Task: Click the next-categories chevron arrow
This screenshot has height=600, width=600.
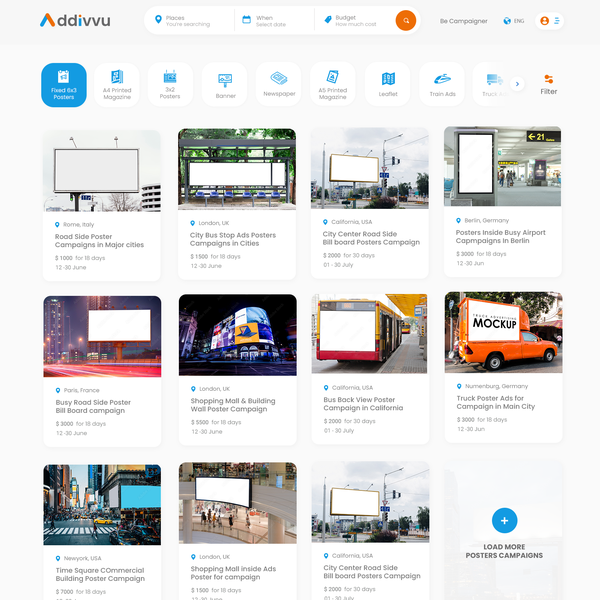Action: 517,84
